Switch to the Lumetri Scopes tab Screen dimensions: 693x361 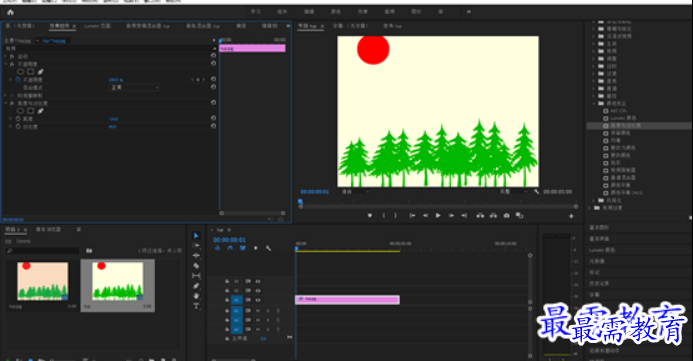pyautogui.click(x=97, y=26)
